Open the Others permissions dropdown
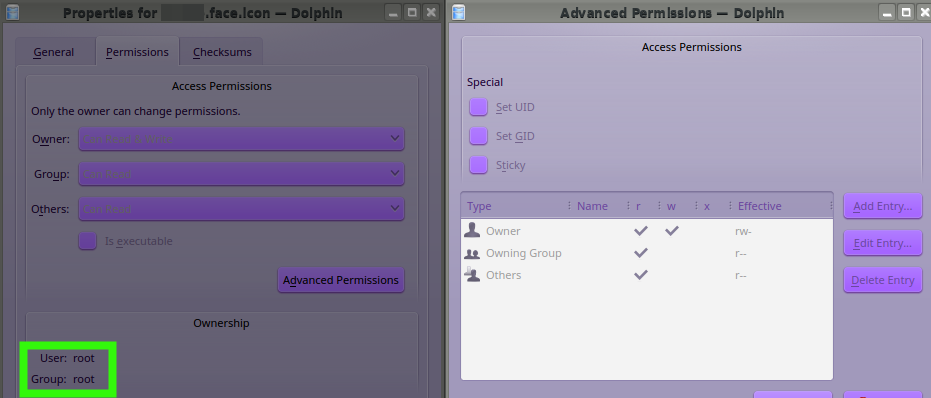This screenshot has height=398, width=931. pos(241,209)
